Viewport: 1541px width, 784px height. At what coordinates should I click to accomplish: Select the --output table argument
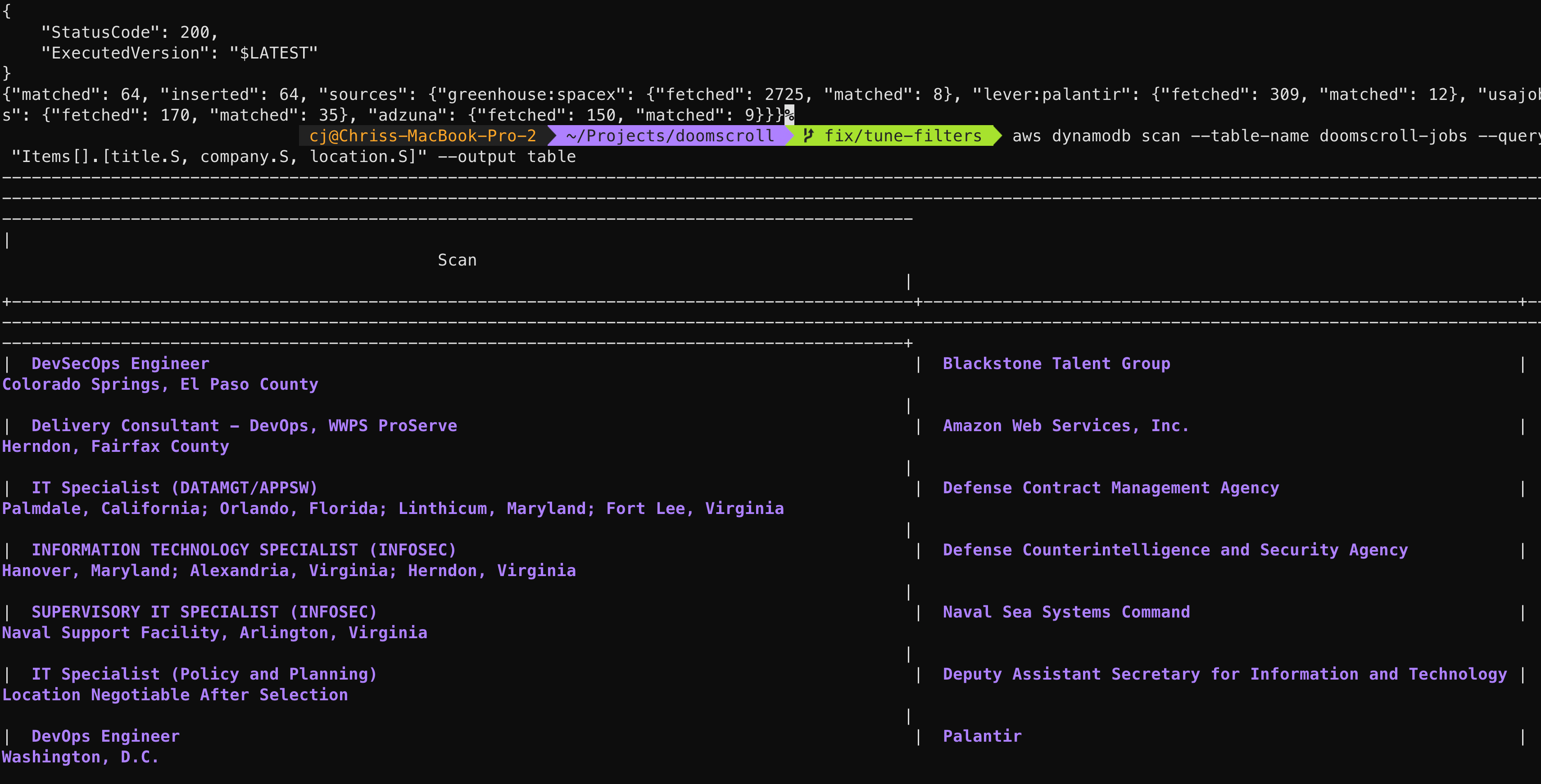pyautogui.click(x=507, y=157)
